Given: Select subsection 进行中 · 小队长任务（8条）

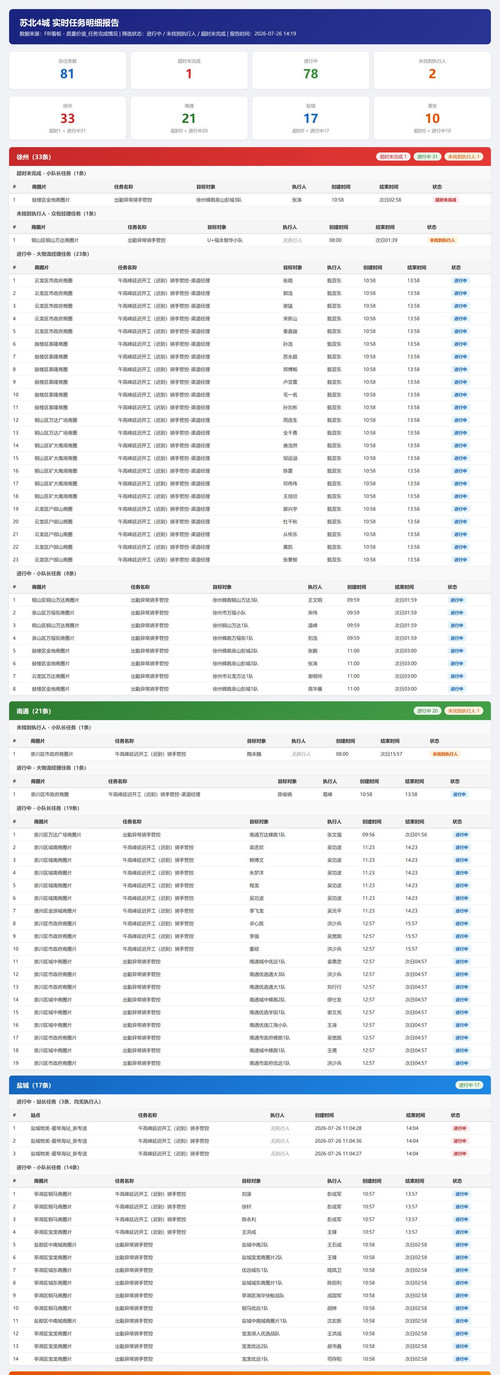Looking at the screenshot, I should pyautogui.click(x=48, y=574).
